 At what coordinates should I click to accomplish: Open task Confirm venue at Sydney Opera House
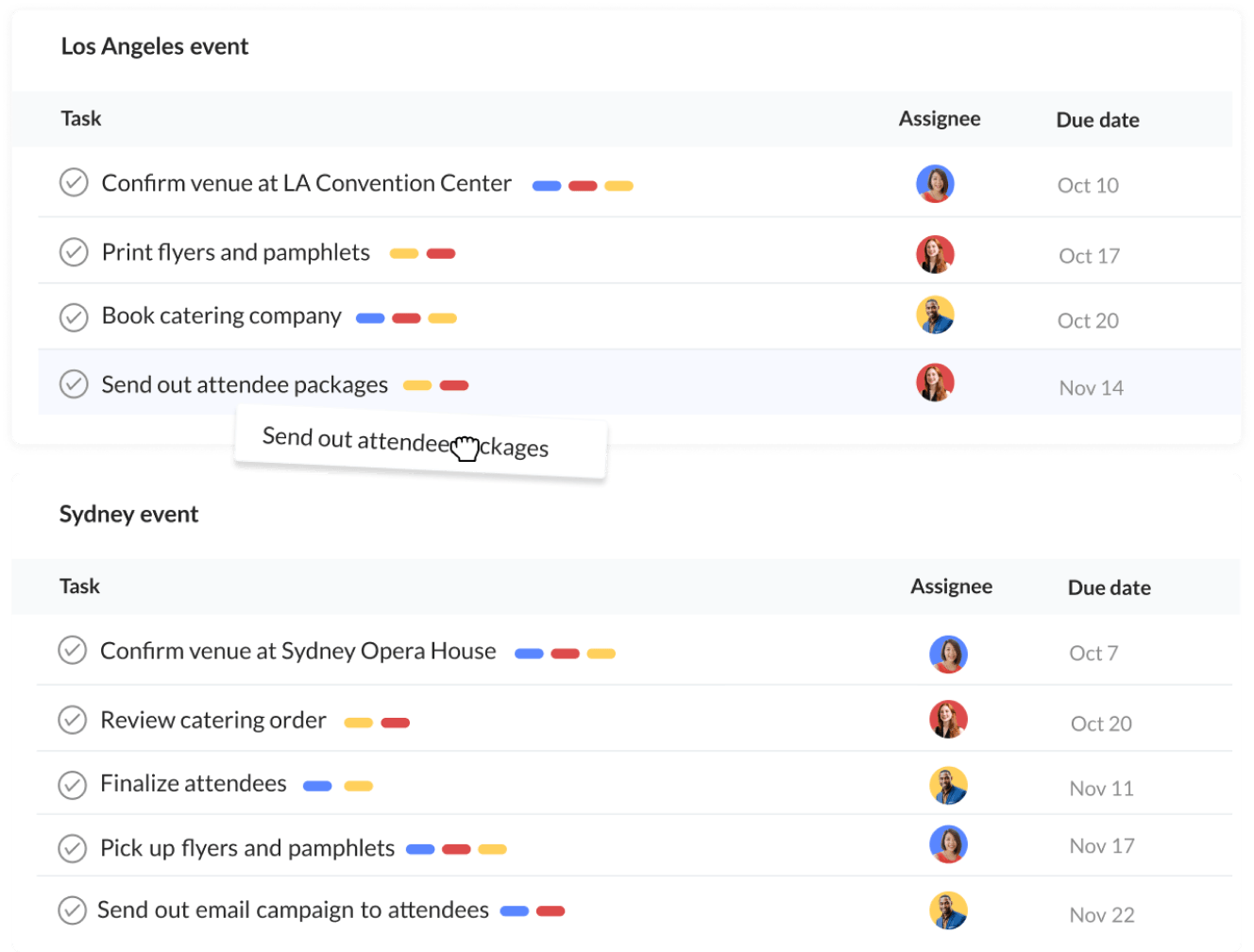coord(297,652)
